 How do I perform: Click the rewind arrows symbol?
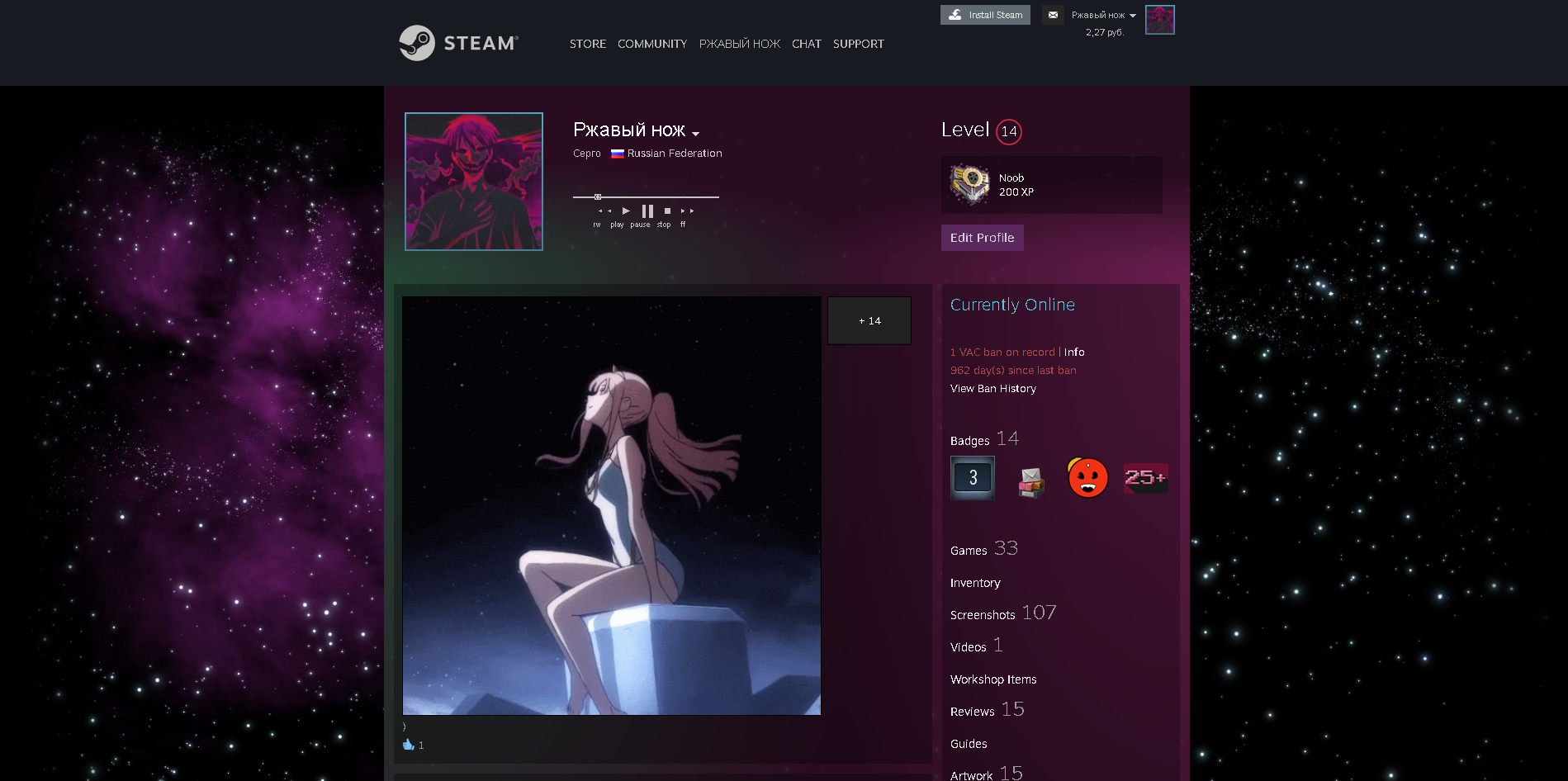(x=604, y=211)
